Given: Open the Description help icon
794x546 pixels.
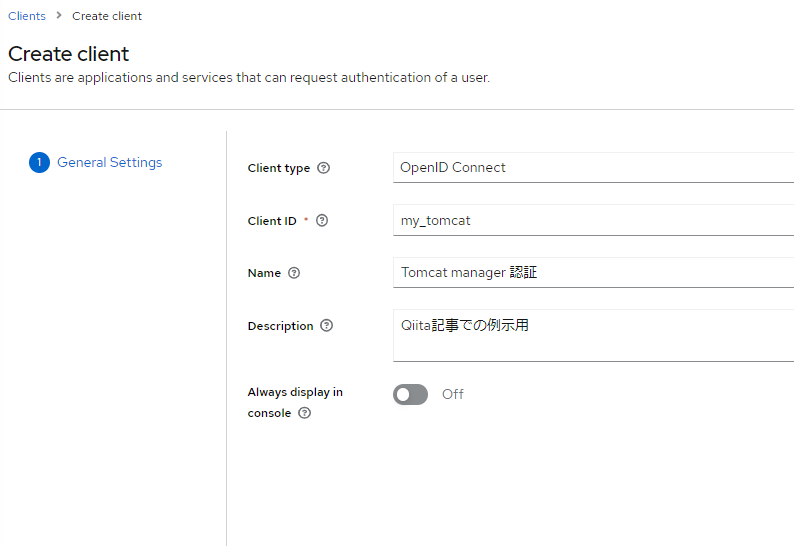Looking at the screenshot, I should (327, 326).
